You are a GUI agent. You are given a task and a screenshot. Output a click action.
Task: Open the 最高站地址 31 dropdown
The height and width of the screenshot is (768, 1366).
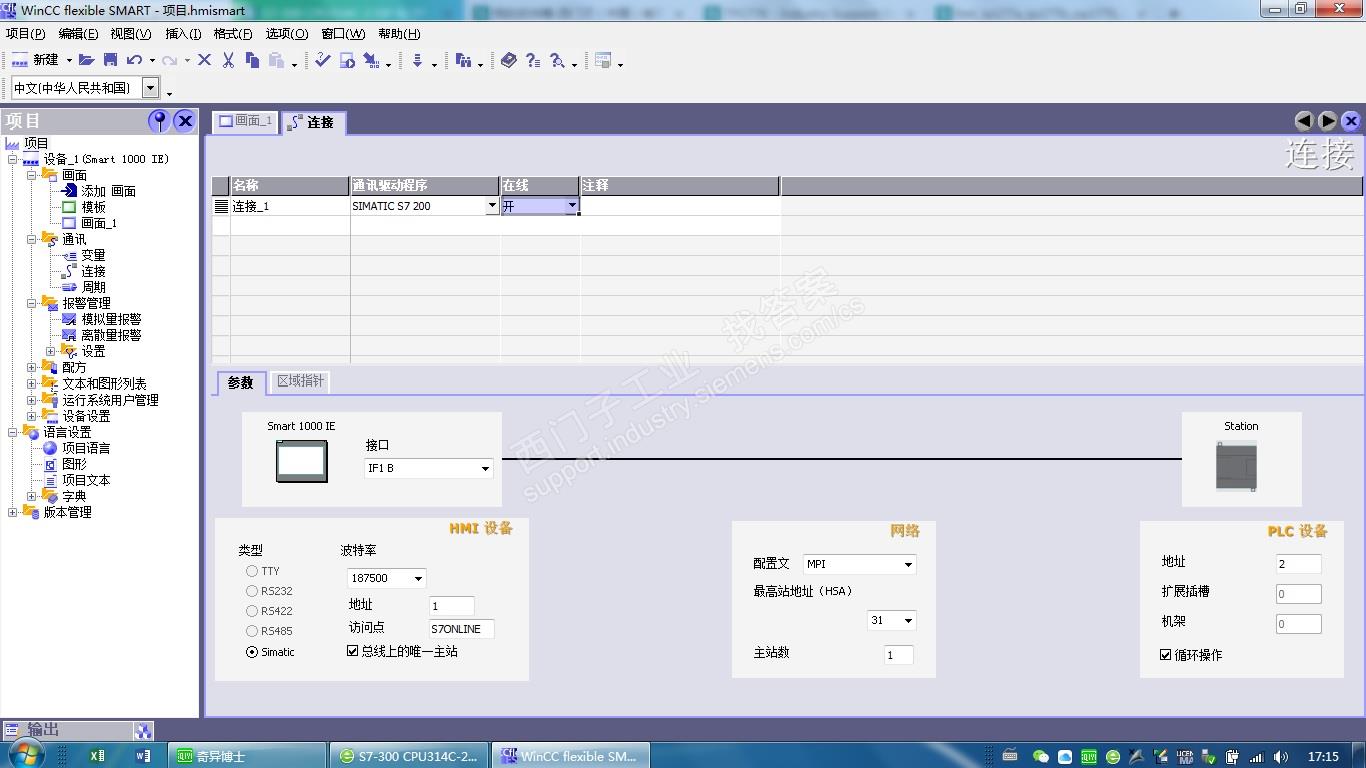908,621
